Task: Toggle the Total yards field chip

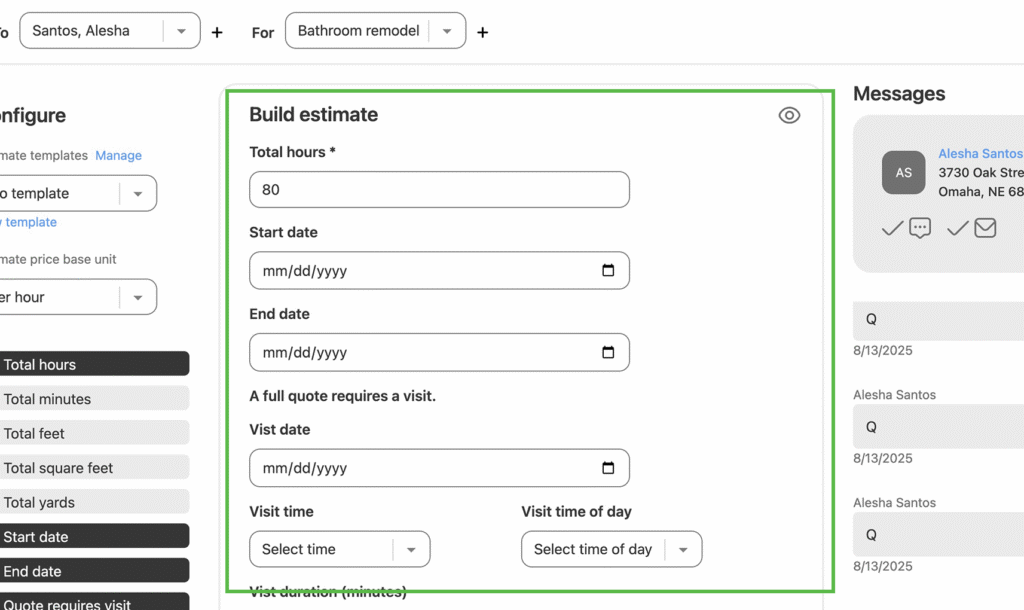Action: [93, 503]
